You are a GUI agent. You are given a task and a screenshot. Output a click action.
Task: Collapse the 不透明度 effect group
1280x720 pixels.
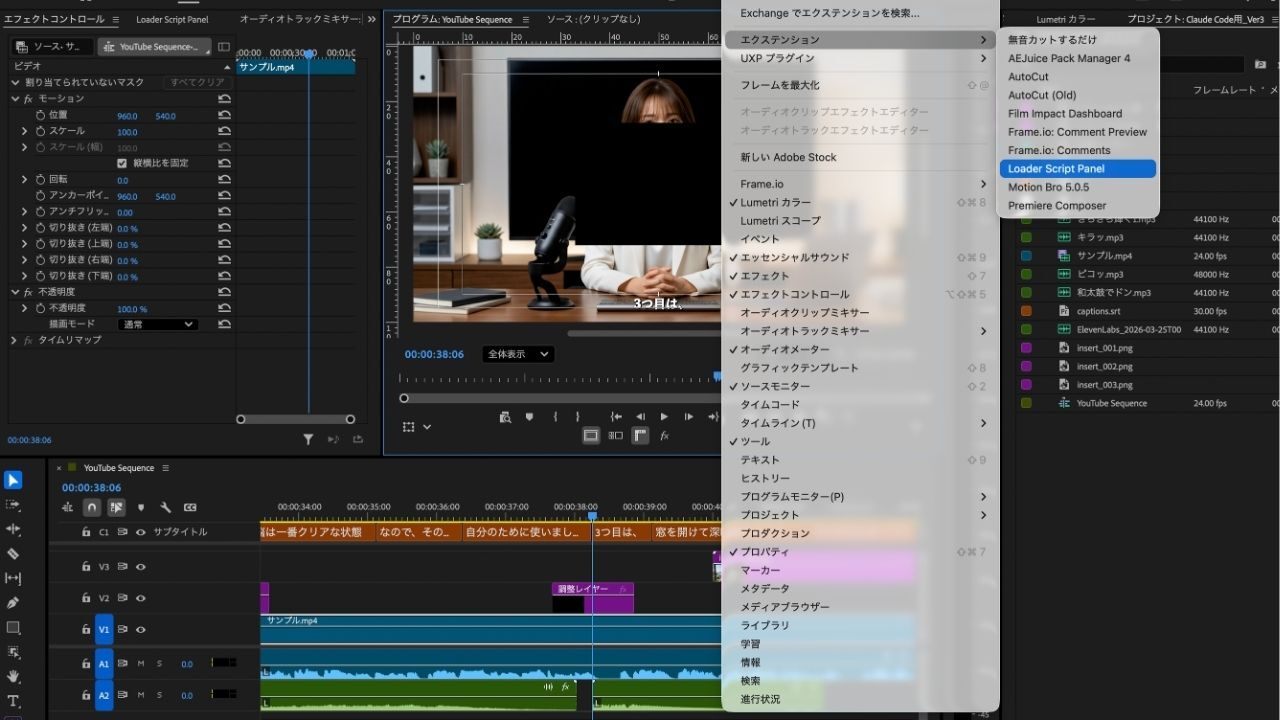point(15,292)
